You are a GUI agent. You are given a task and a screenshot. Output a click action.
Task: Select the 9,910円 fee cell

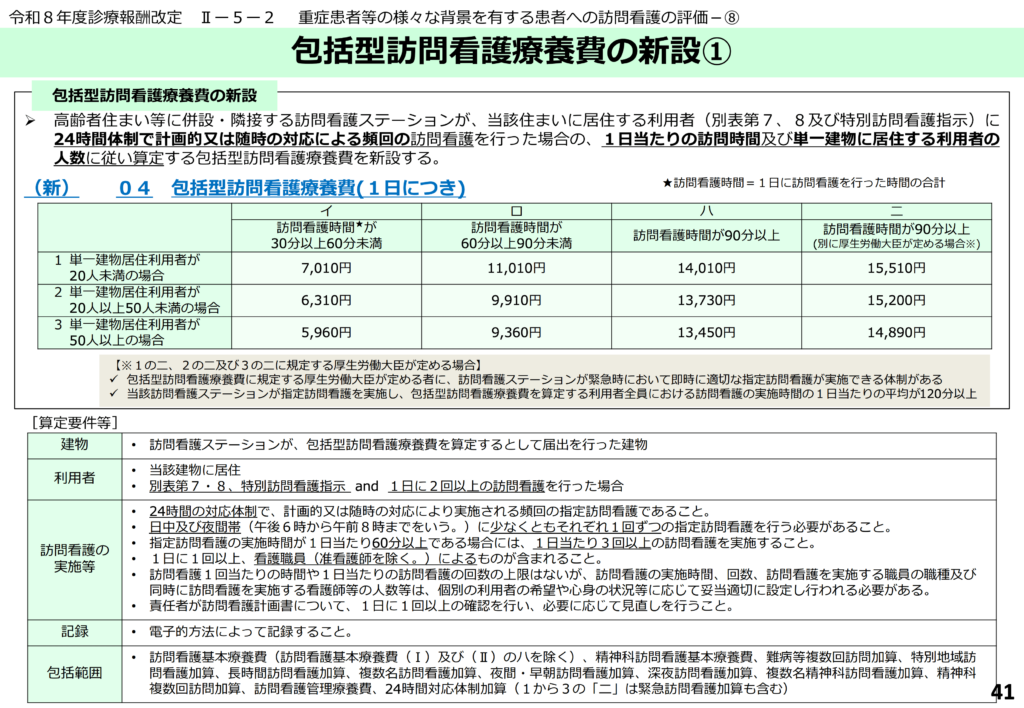click(x=516, y=300)
